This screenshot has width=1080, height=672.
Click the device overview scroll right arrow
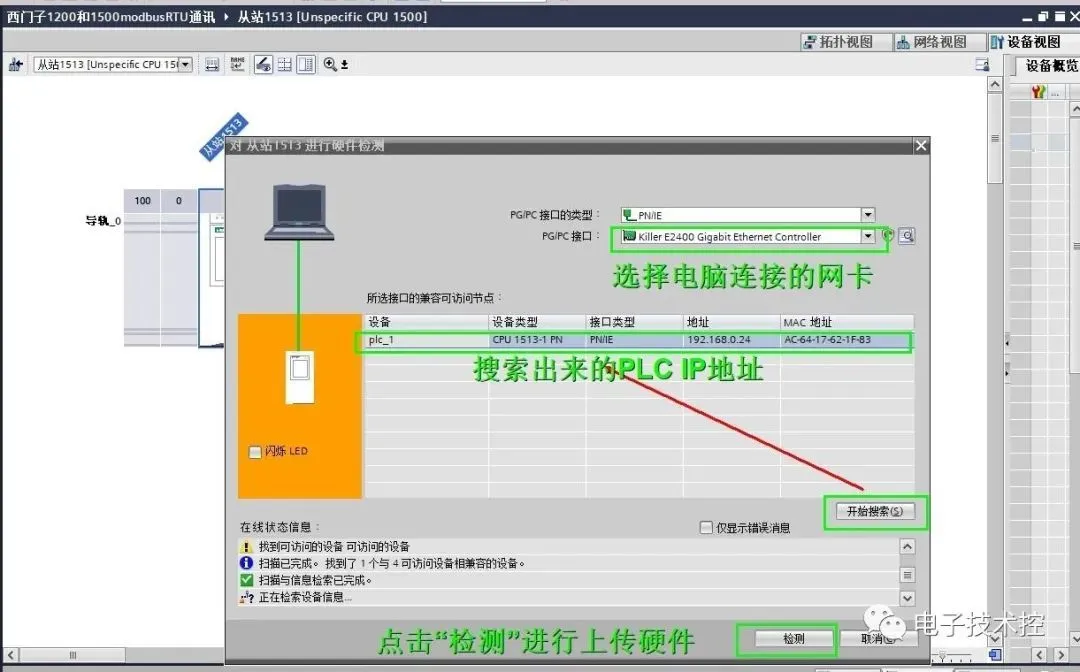coord(1061,655)
